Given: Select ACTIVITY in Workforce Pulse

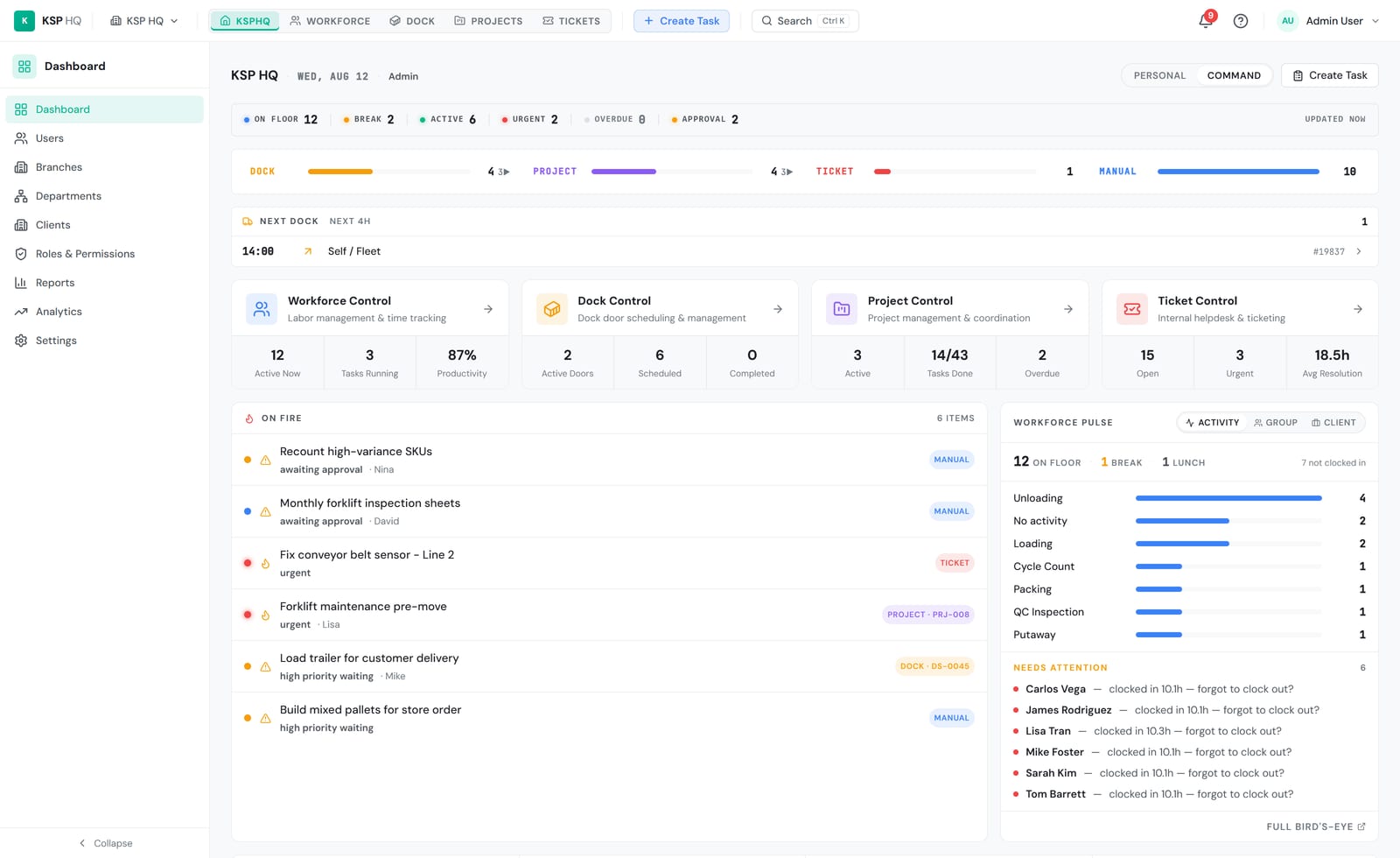Looking at the screenshot, I should pyautogui.click(x=1213, y=423).
